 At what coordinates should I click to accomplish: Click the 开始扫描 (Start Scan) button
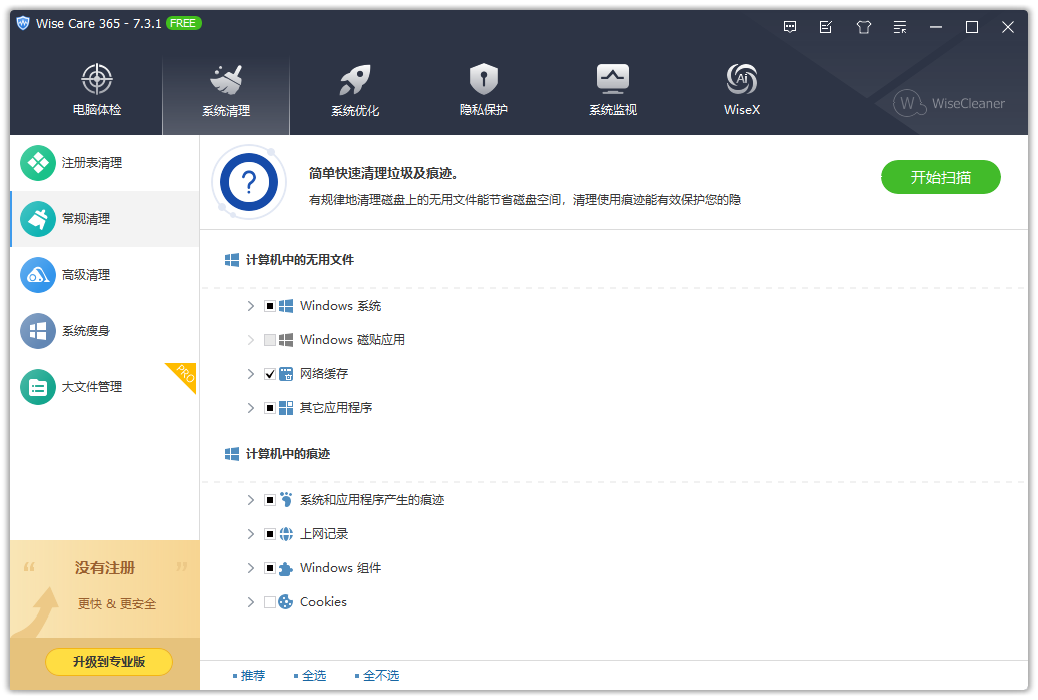pyautogui.click(x=940, y=177)
